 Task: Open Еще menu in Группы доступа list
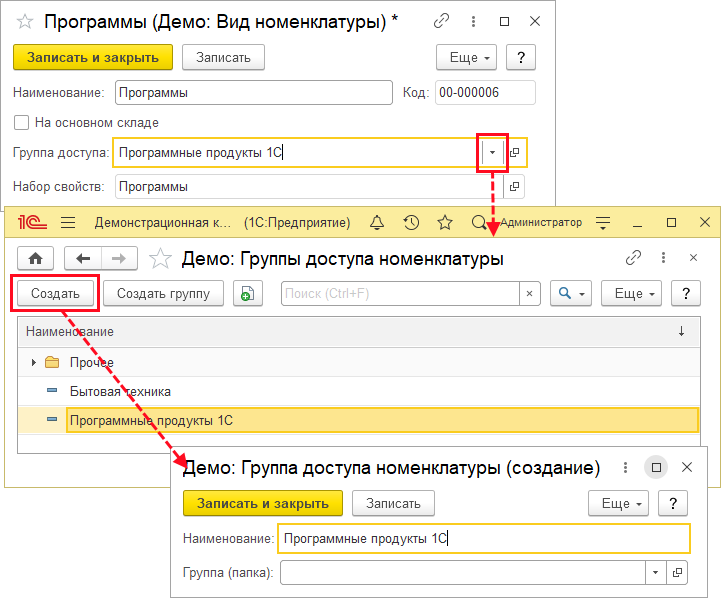[631, 293]
